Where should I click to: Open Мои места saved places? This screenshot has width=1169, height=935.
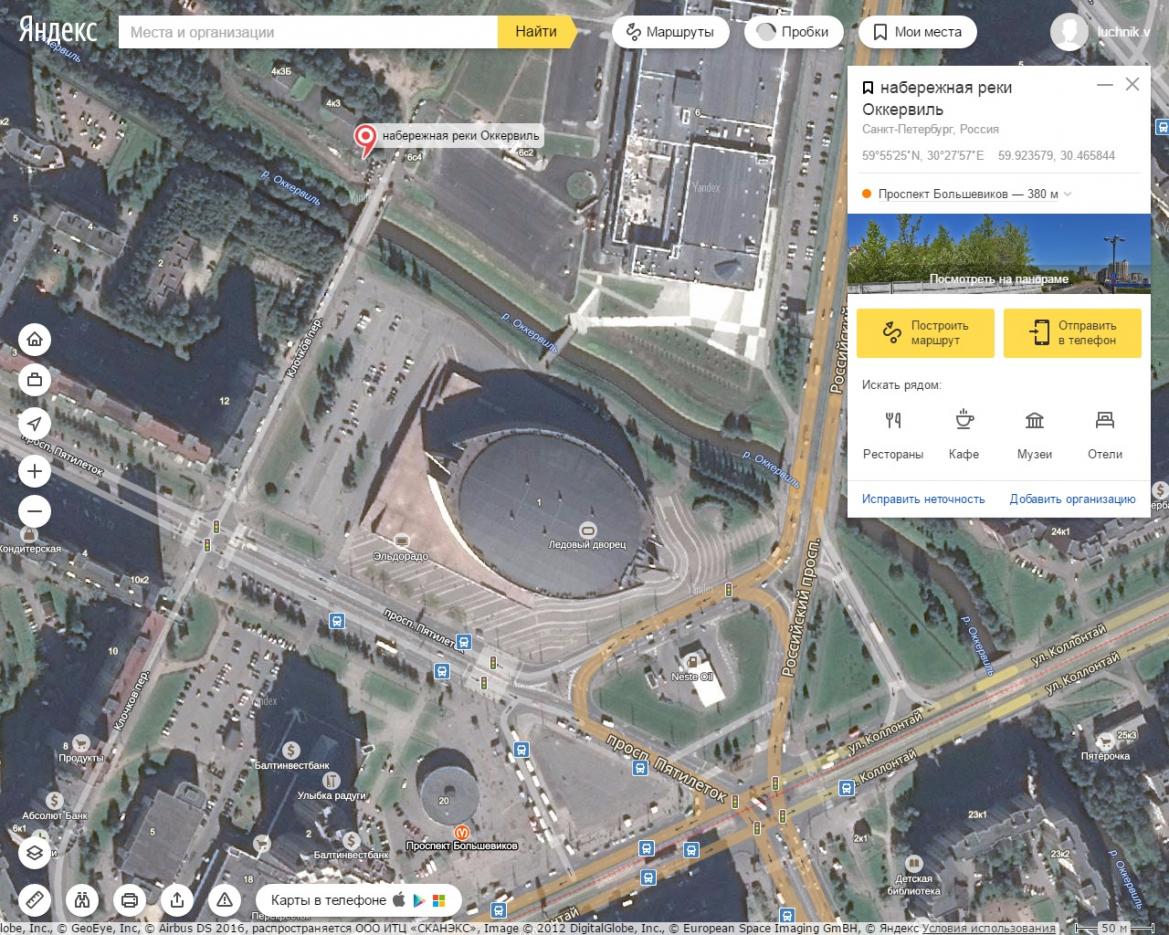point(917,32)
